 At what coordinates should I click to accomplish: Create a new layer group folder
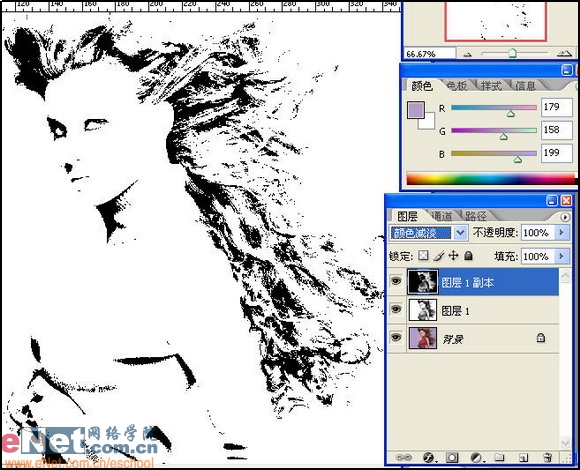pos(499,458)
